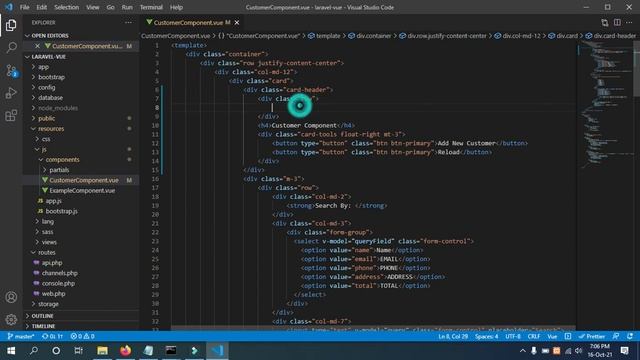Open Explorer views and more actions ellipsis

click(129, 23)
